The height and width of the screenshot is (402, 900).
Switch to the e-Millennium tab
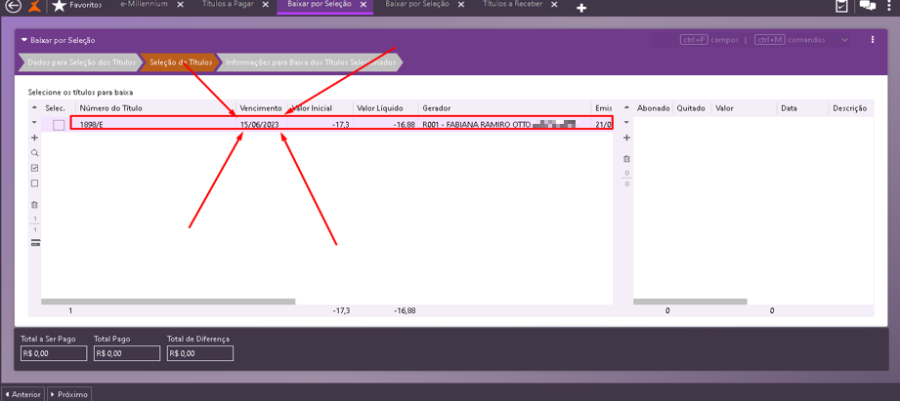point(144,4)
